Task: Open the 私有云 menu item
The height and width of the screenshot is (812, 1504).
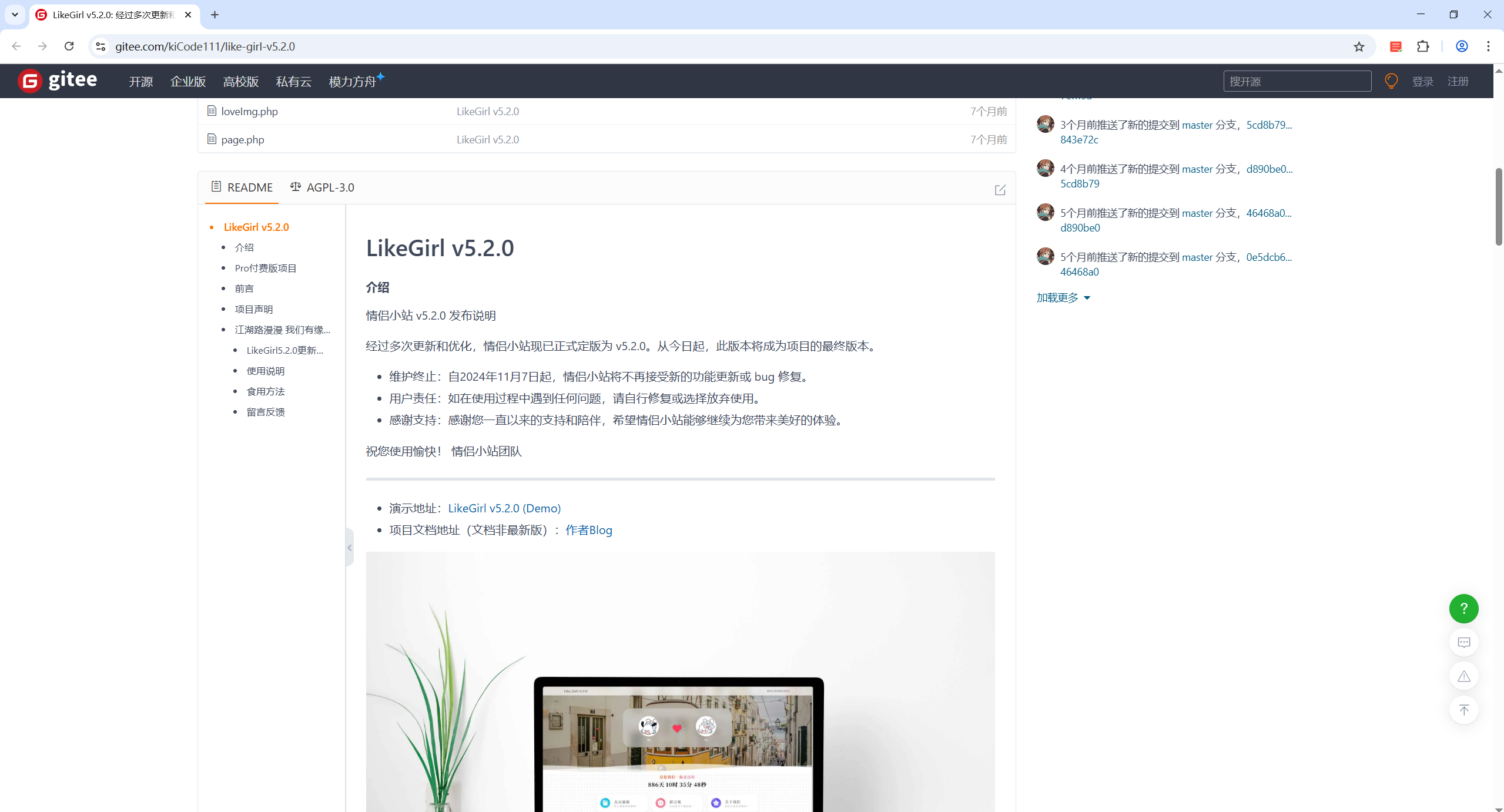Action: point(294,81)
